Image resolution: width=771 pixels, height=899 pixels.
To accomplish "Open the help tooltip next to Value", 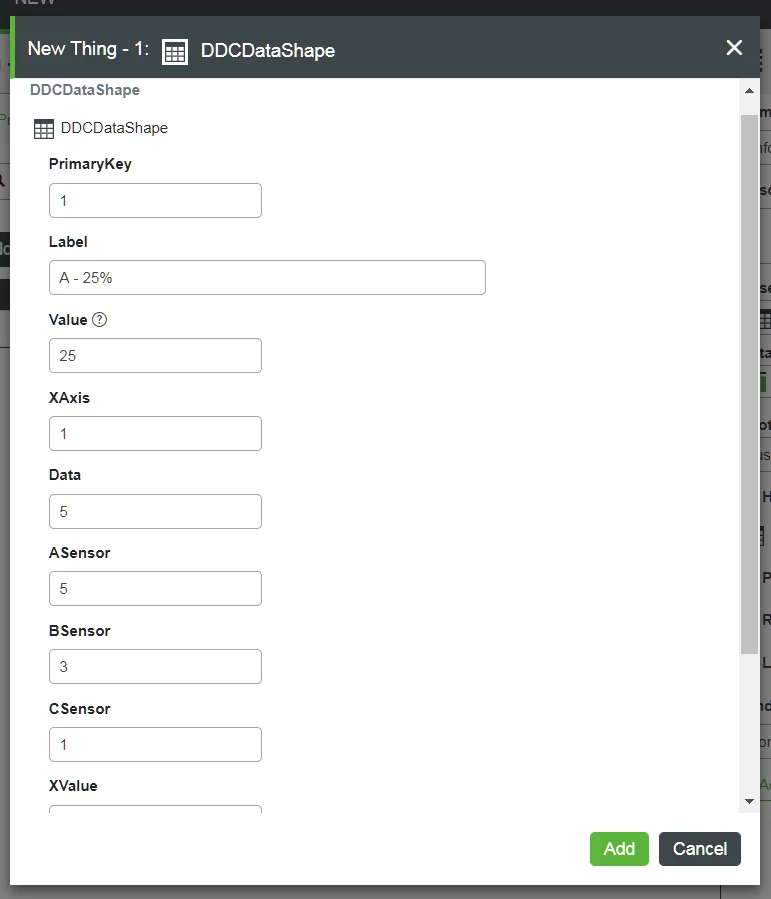I will [100, 318].
